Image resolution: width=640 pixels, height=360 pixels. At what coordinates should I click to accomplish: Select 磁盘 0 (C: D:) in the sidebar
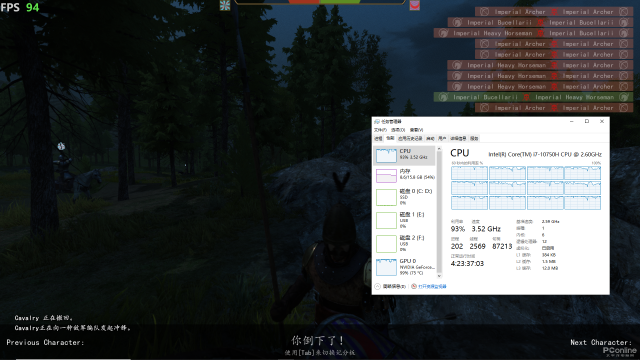pyautogui.click(x=404, y=197)
